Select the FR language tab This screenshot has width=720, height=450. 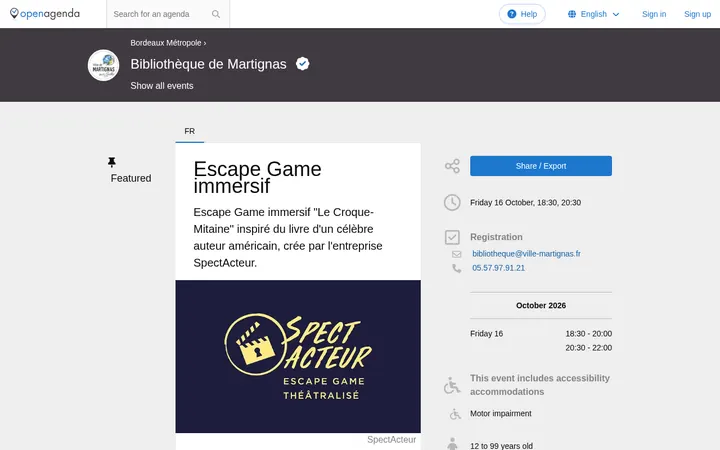(190, 131)
